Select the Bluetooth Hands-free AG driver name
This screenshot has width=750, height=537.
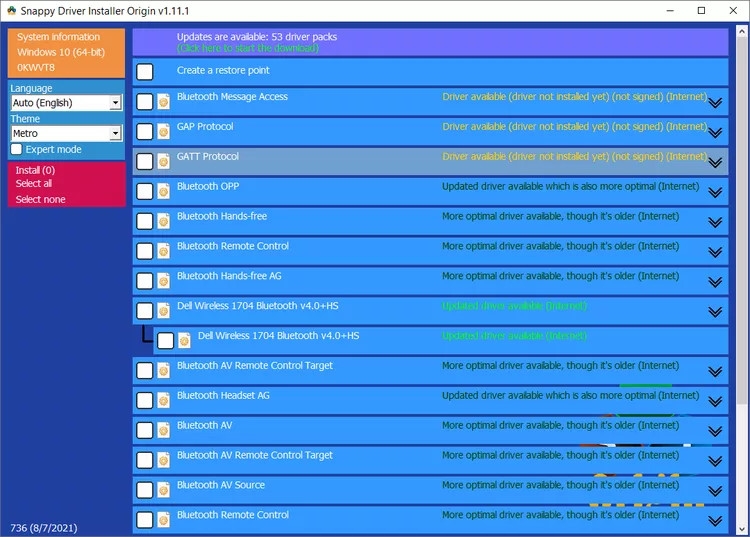pos(229,276)
